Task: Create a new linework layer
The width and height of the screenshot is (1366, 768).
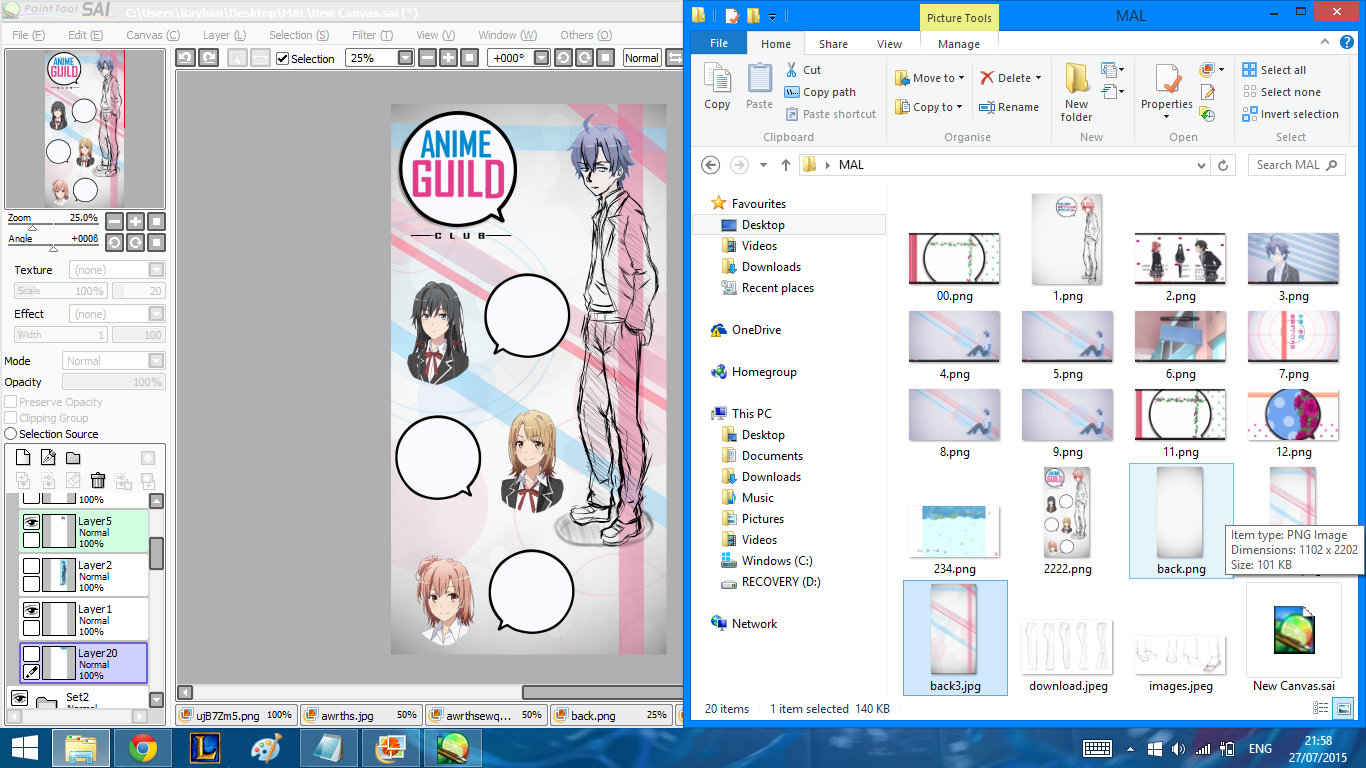Action: pyautogui.click(x=48, y=458)
